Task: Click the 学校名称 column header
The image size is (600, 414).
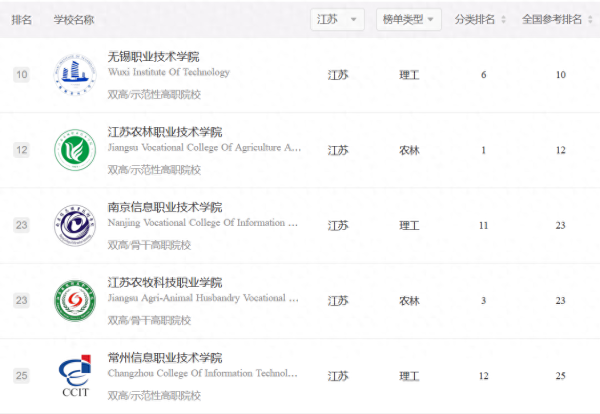Action: point(74,20)
